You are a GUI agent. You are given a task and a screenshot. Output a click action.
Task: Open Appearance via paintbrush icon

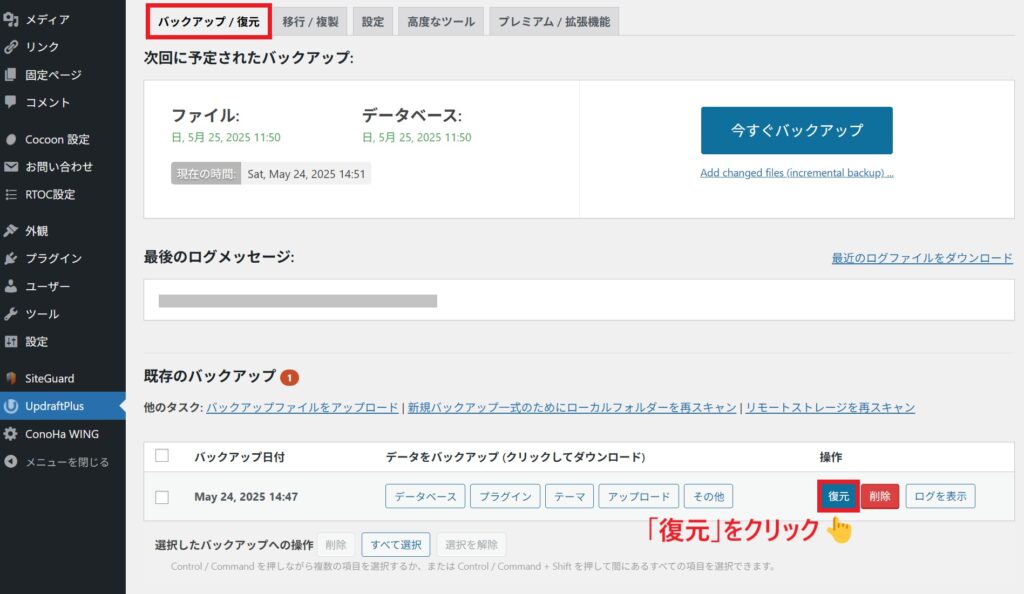(x=11, y=231)
